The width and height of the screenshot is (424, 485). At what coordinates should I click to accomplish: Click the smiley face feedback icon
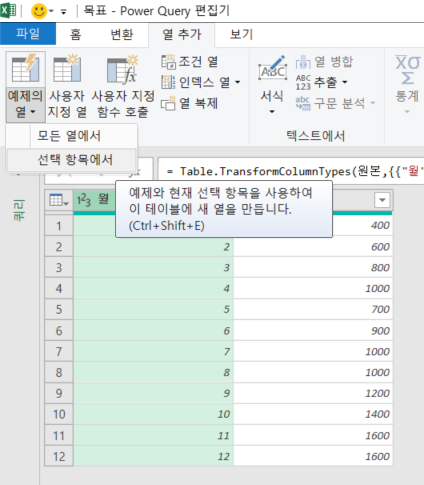pyautogui.click(x=39, y=11)
